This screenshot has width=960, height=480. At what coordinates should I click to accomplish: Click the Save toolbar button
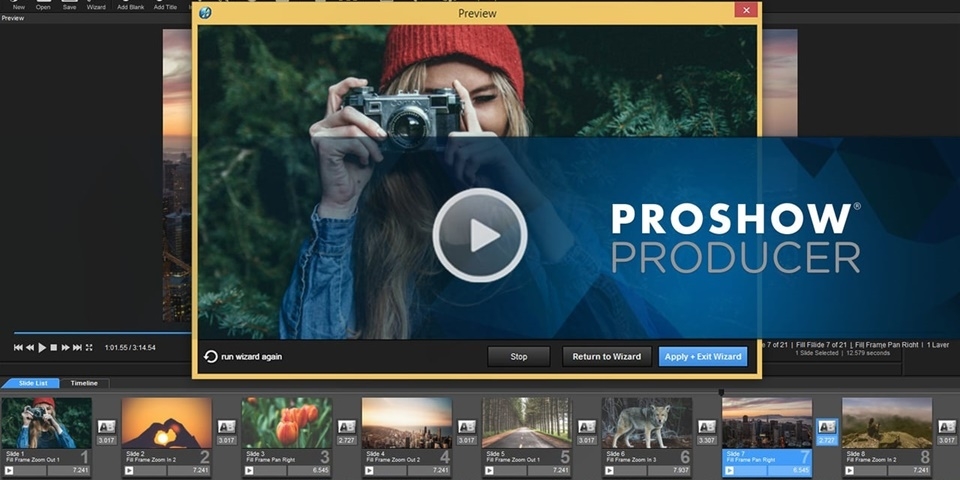69,5
